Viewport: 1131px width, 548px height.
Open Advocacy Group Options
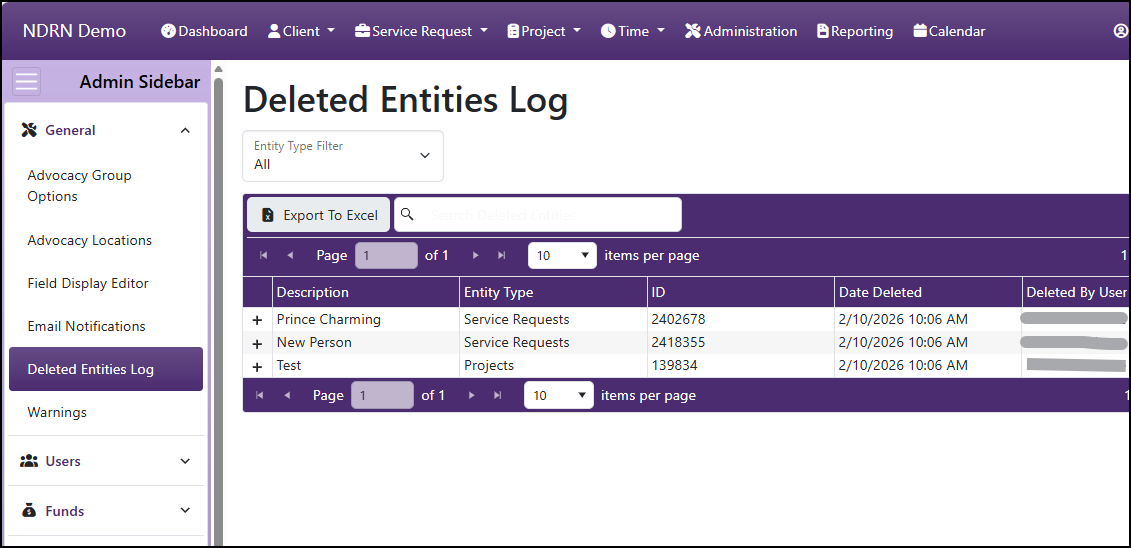106,185
